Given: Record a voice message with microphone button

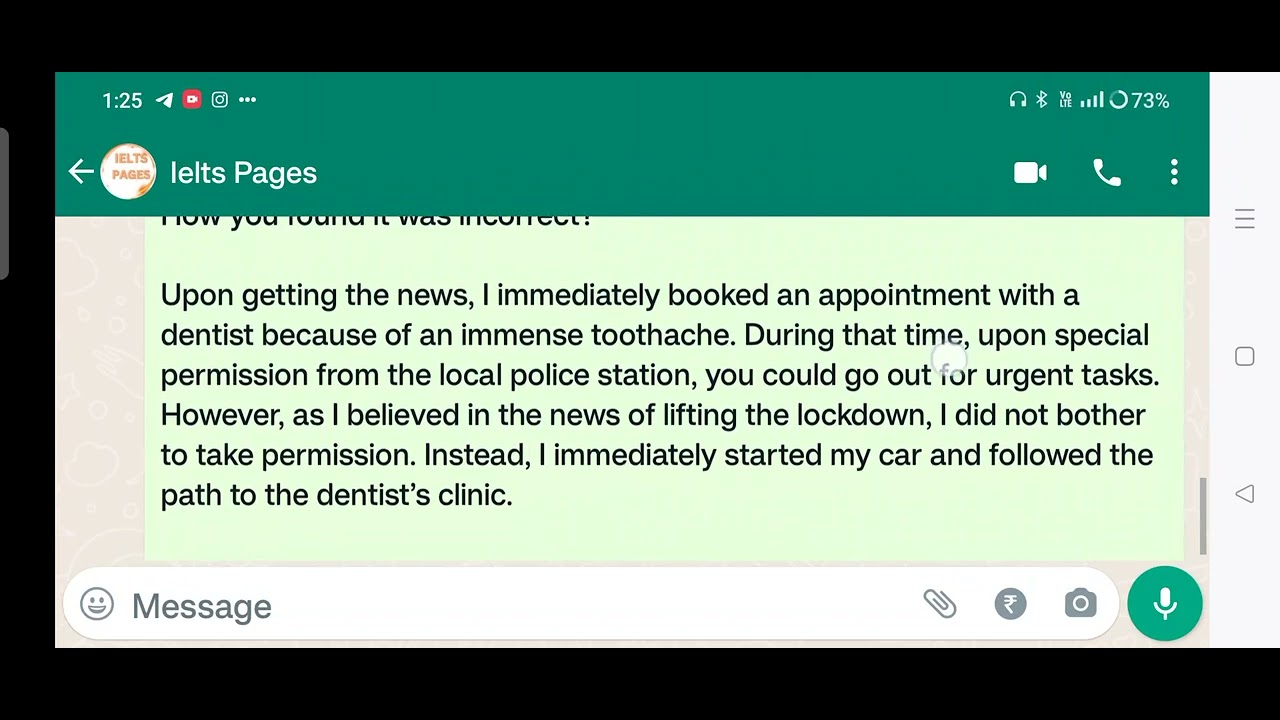Looking at the screenshot, I should (1165, 603).
